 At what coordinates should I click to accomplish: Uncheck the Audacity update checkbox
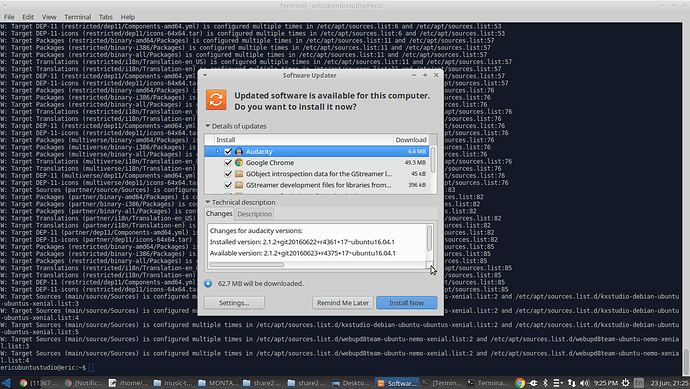click(228, 151)
